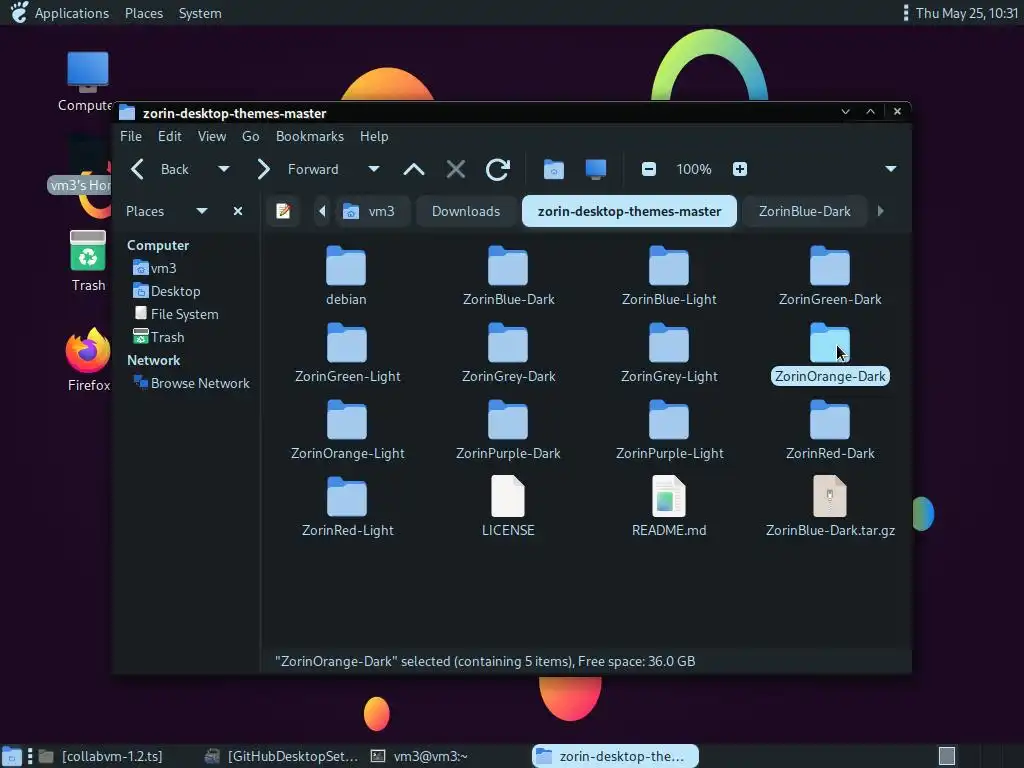Toggle the text location edit icon

tap(283, 211)
